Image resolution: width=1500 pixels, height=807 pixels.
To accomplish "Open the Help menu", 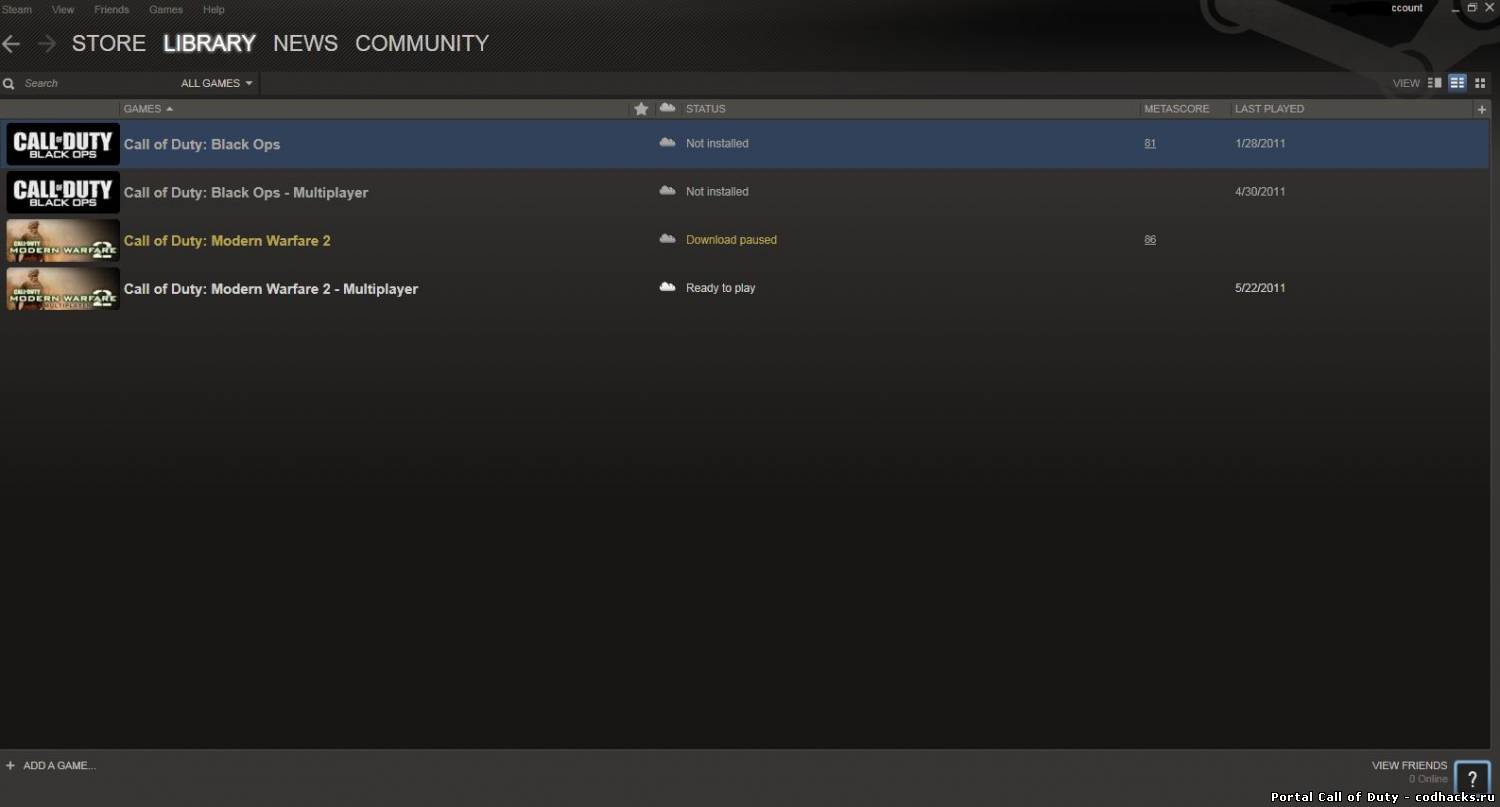I will coord(214,9).
